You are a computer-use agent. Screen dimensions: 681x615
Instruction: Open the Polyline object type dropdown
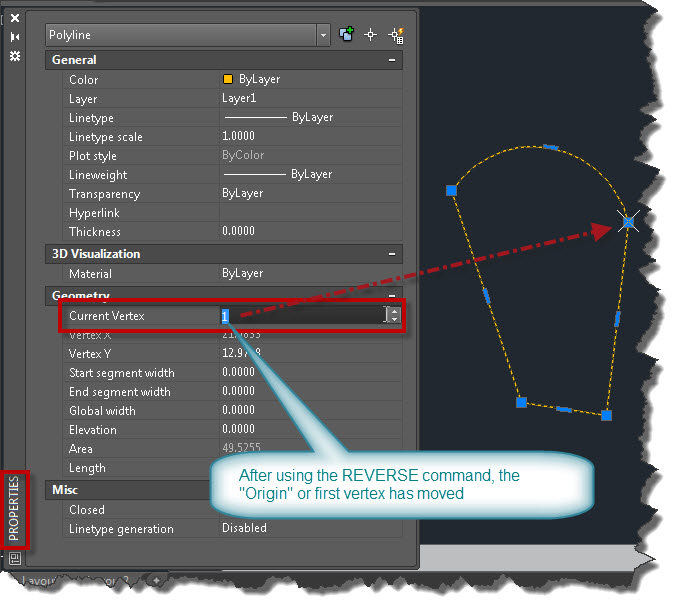323,35
